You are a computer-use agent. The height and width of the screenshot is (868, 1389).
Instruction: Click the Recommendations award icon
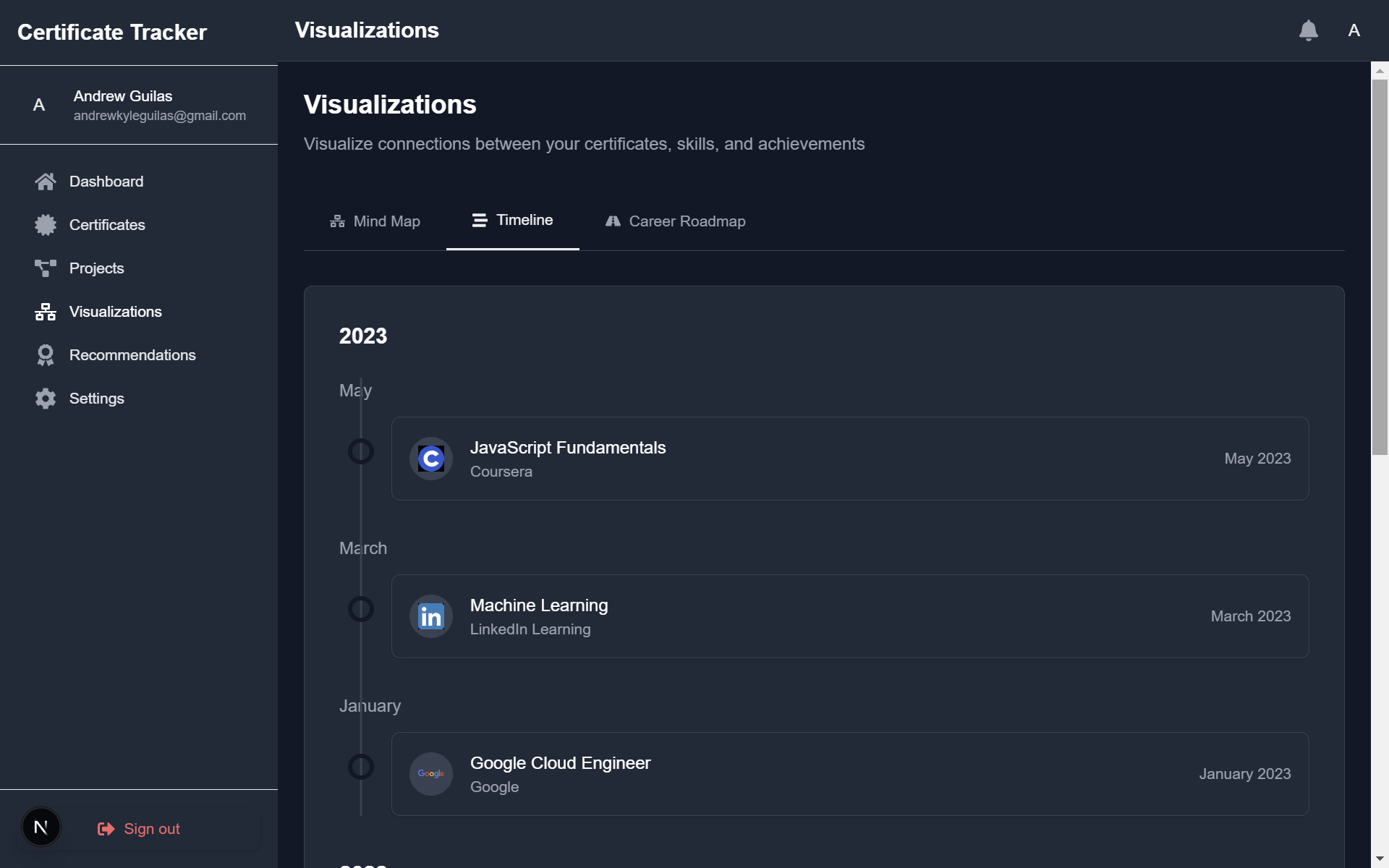(x=46, y=355)
